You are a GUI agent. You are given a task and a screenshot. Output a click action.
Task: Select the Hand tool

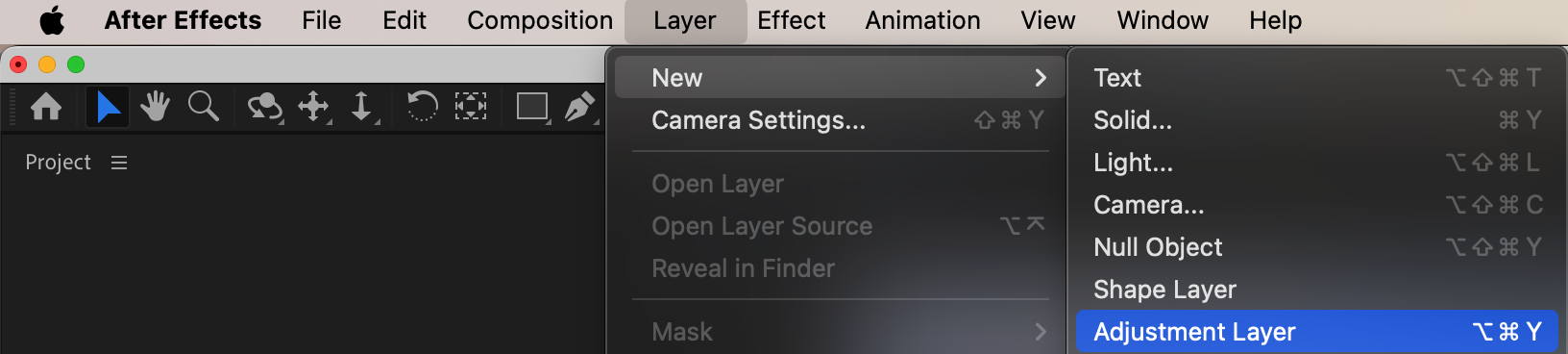(155, 106)
